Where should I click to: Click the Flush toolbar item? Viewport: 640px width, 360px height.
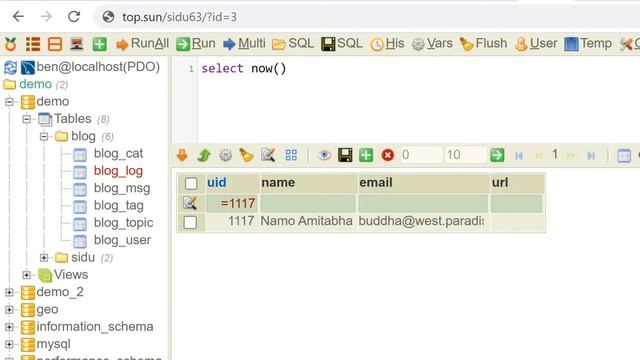point(484,43)
